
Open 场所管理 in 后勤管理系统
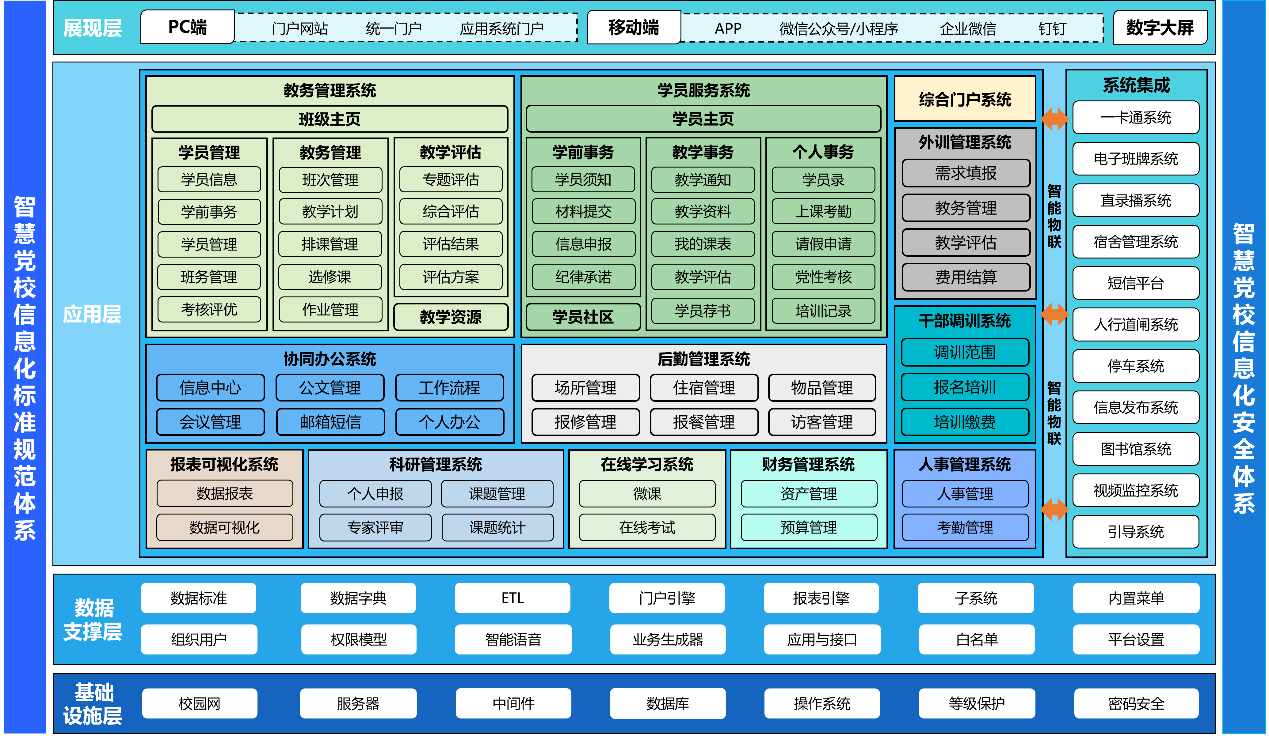coord(585,388)
